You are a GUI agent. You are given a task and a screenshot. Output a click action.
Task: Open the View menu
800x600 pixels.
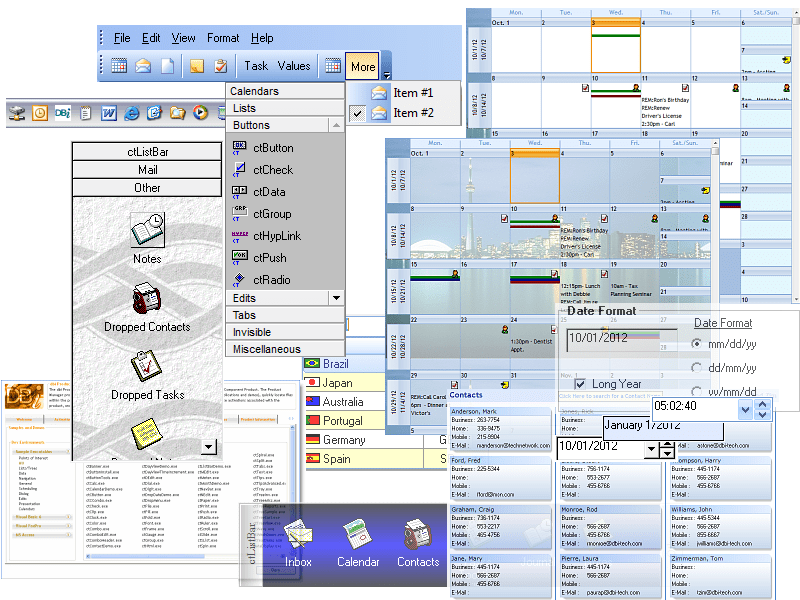pos(183,38)
